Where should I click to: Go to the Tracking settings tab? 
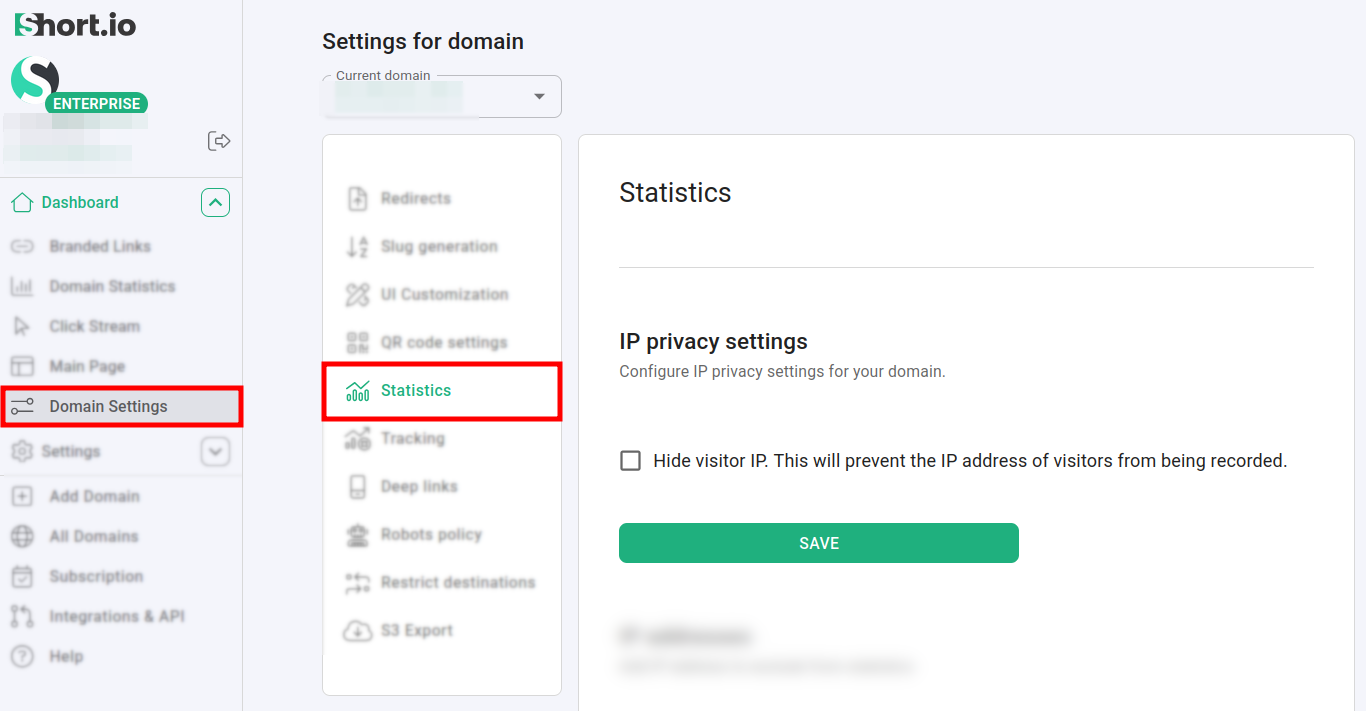[x=412, y=439]
